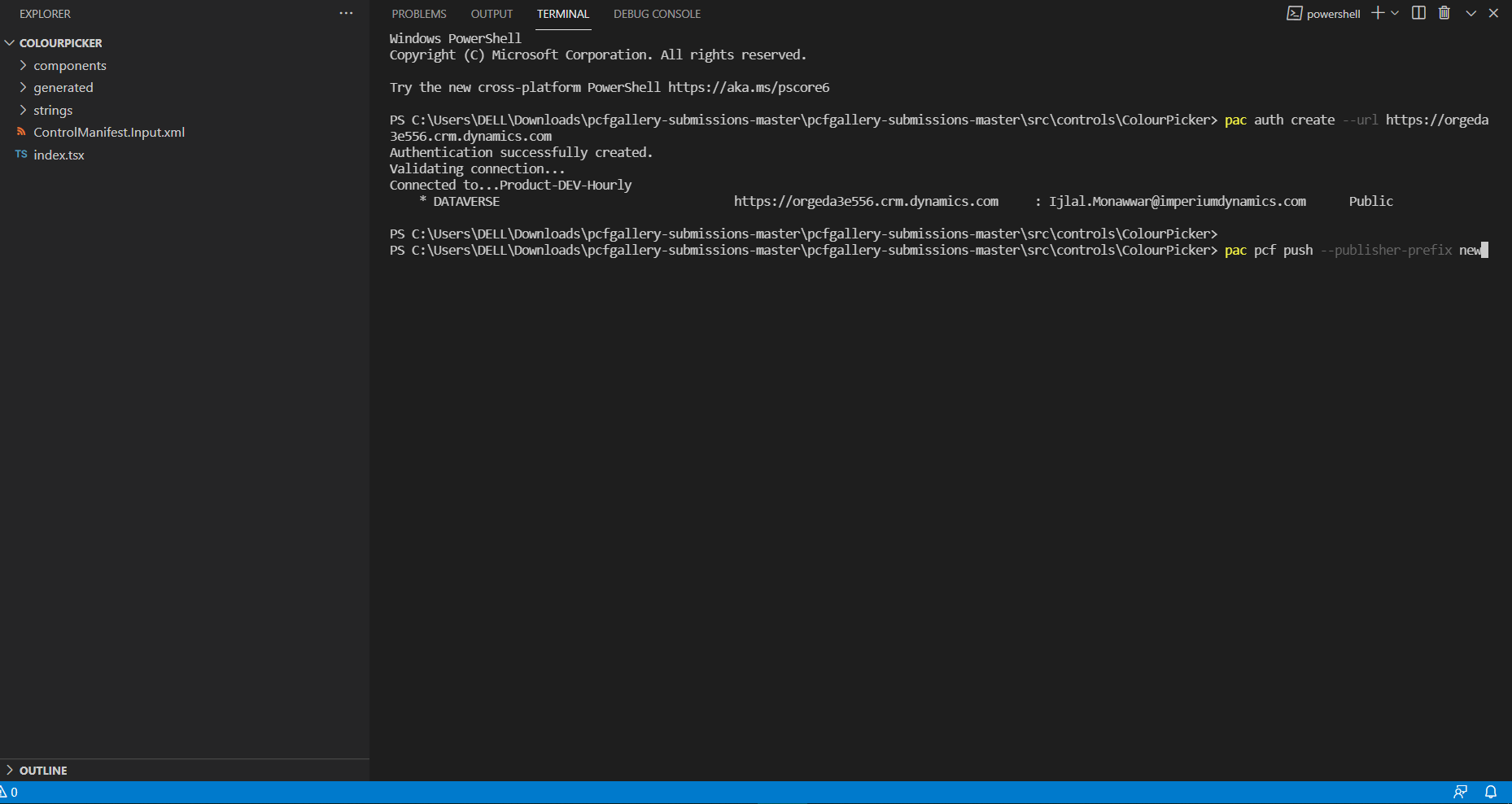This screenshot has height=804, width=1512.
Task: Open Explorer more actions ellipsis
Action: pyautogui.click(x=346, y=13)
